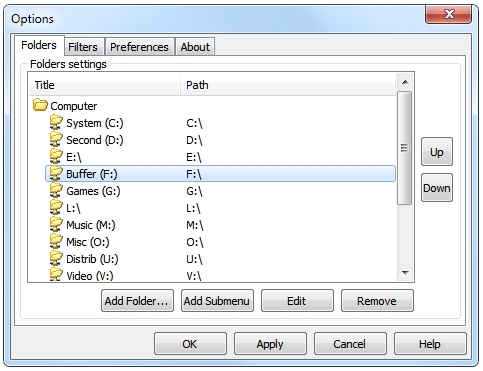
Task: Open the Preferences tab
Action: [139, 47]
